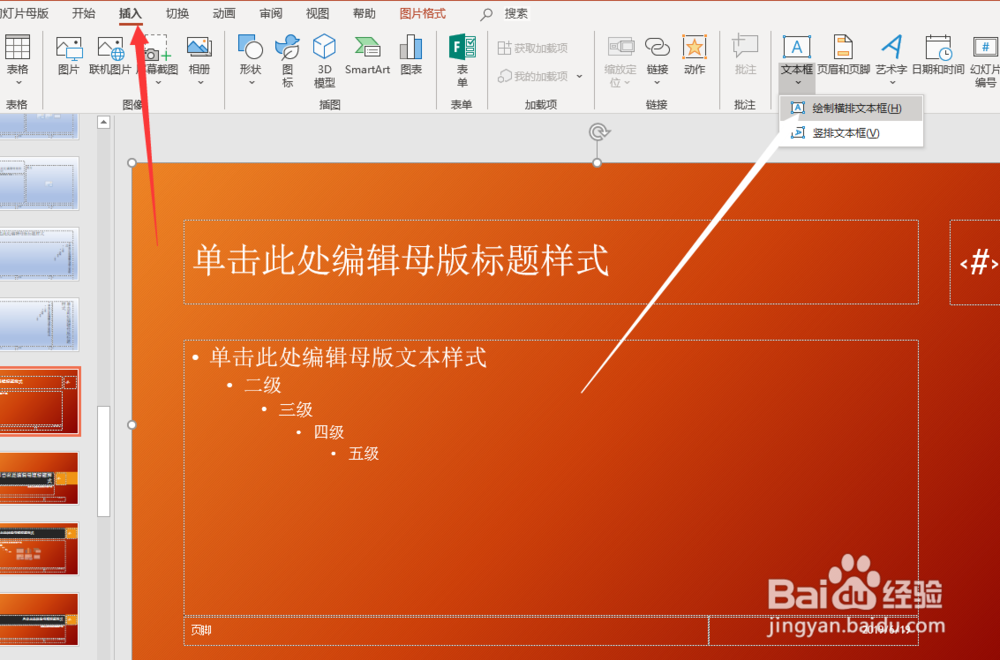The height and width of the screenshot is (660, 1000).
Task: Click the highlighted orange slide master thumbnail
Action: (38, 402)
